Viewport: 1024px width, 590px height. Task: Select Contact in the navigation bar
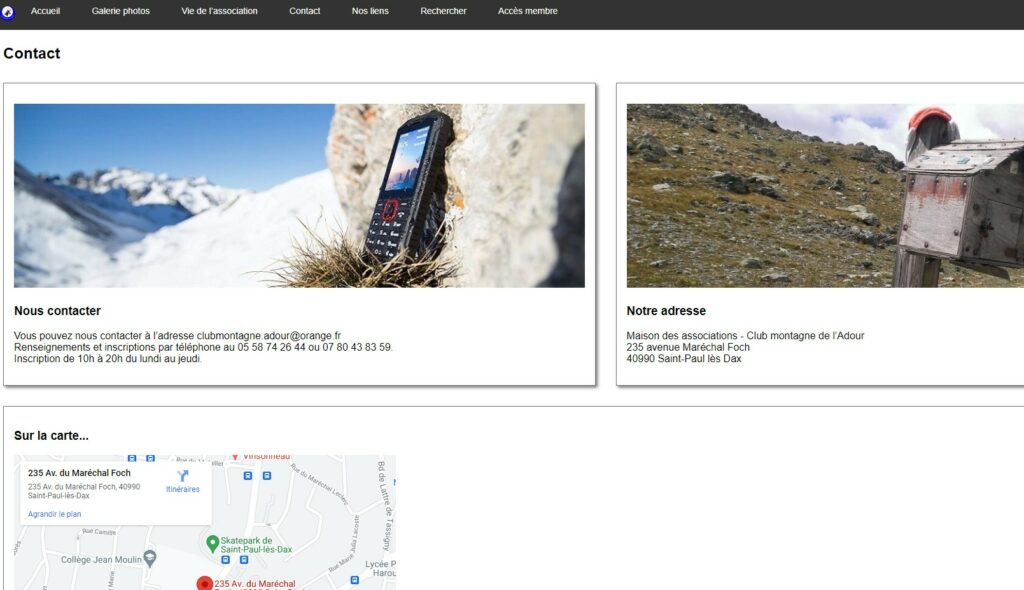point(304,11)
